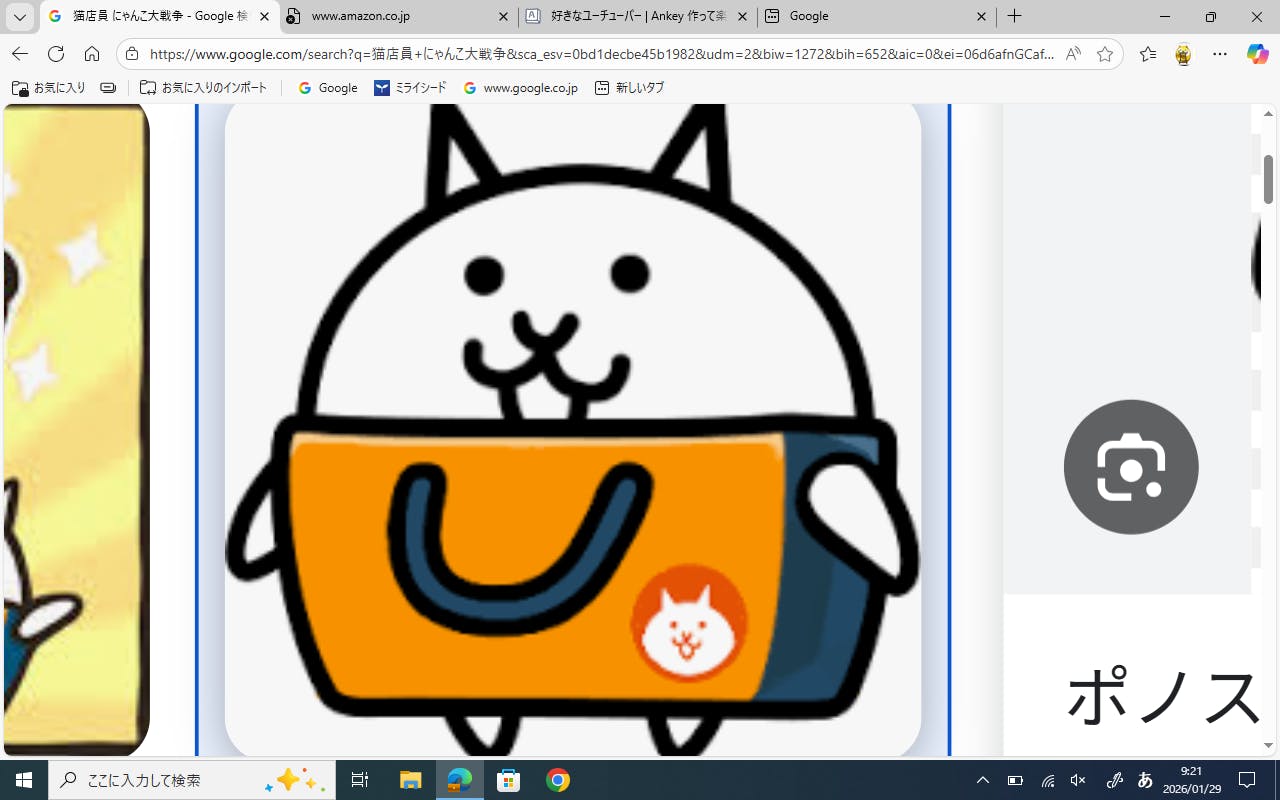Open the browser home page
This screenshot has height=800, width=1280.
(x=92, y=54)
